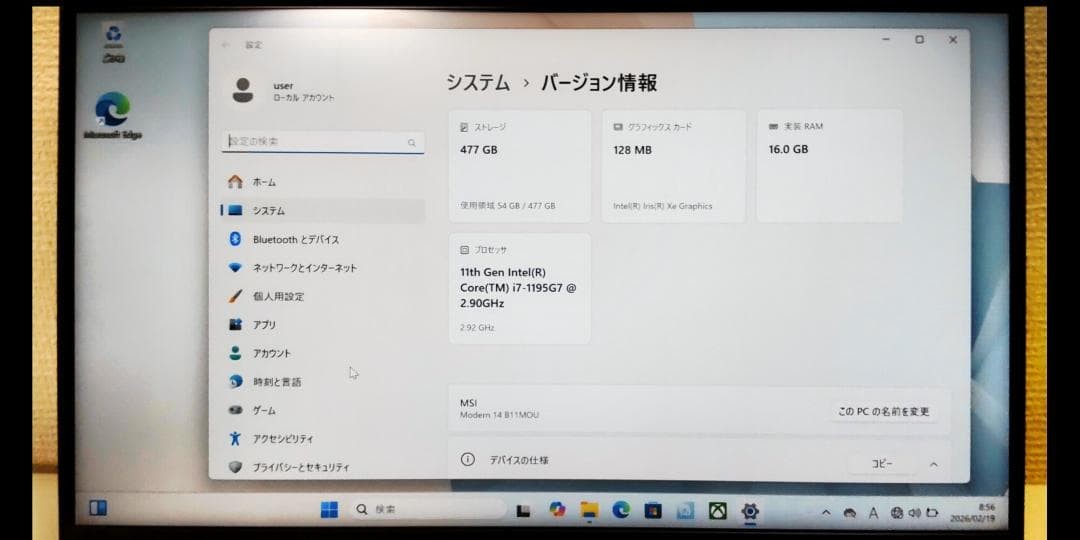Screen dimensions: 1080x540
Task: Click the 時刻と言語 globe icon
Action: [x=236, y=382]
